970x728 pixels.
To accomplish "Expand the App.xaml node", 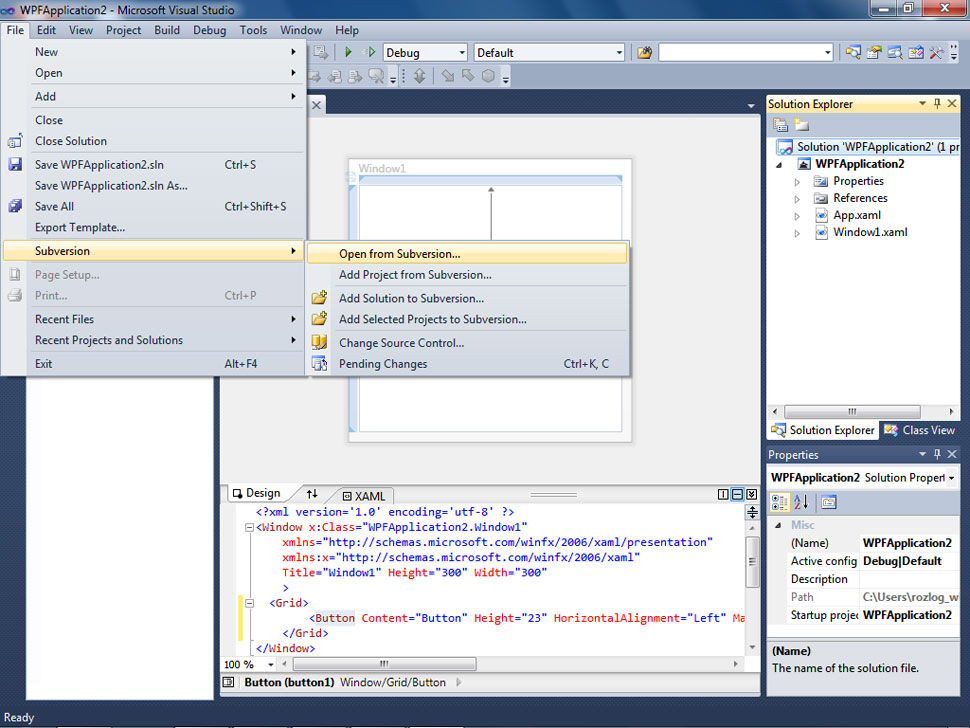I will (x=797, y=216).
